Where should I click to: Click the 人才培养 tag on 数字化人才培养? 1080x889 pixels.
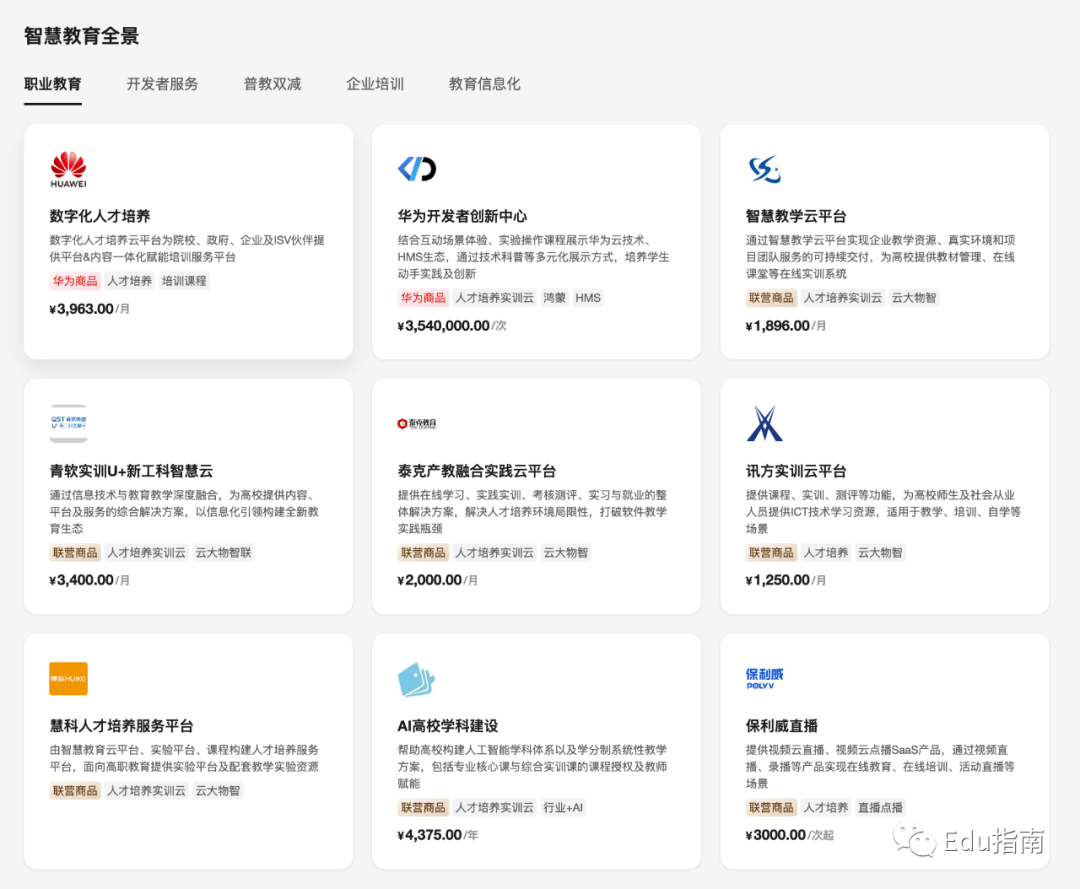[x=129, y=281]
